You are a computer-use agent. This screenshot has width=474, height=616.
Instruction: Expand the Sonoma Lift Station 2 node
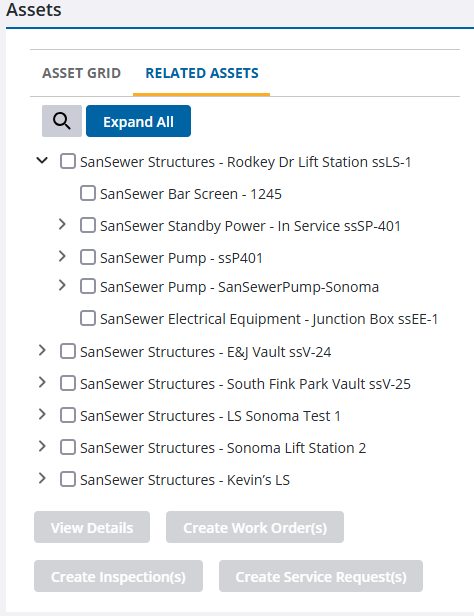coord(42,446)
